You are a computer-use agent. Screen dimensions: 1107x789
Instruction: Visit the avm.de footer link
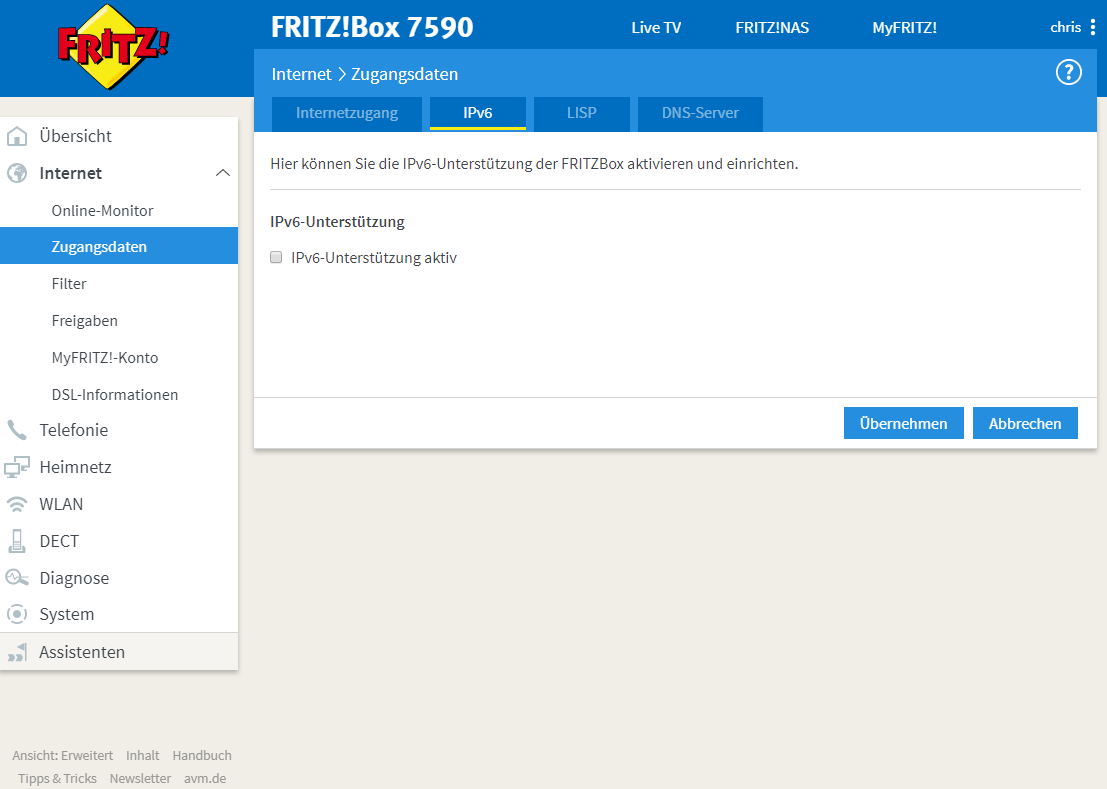[x=205, y=778]
